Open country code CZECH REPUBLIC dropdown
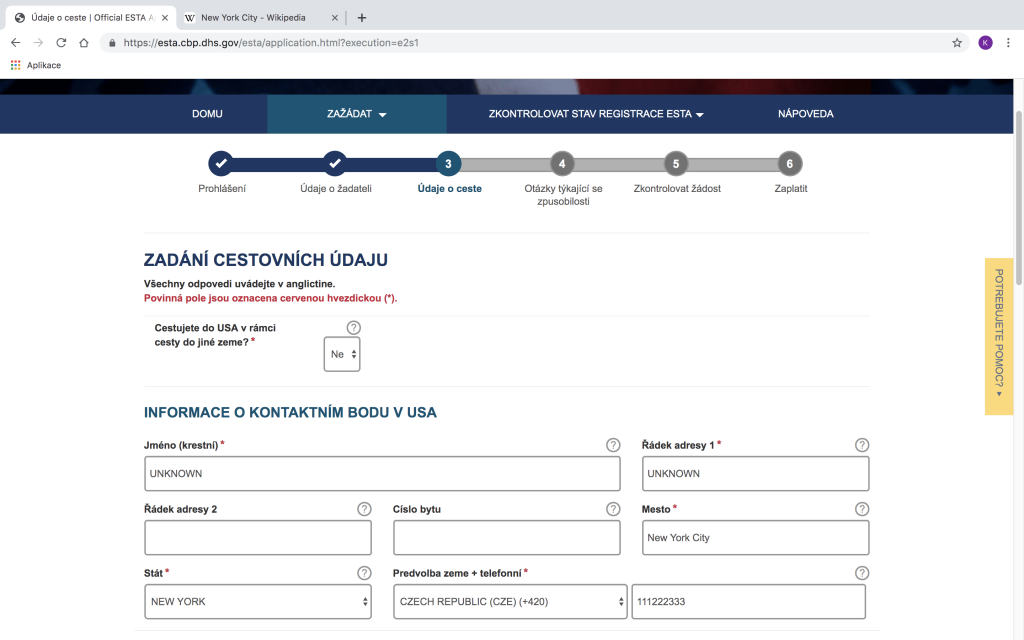This screenshot has width=1024, height=640. 510,602
